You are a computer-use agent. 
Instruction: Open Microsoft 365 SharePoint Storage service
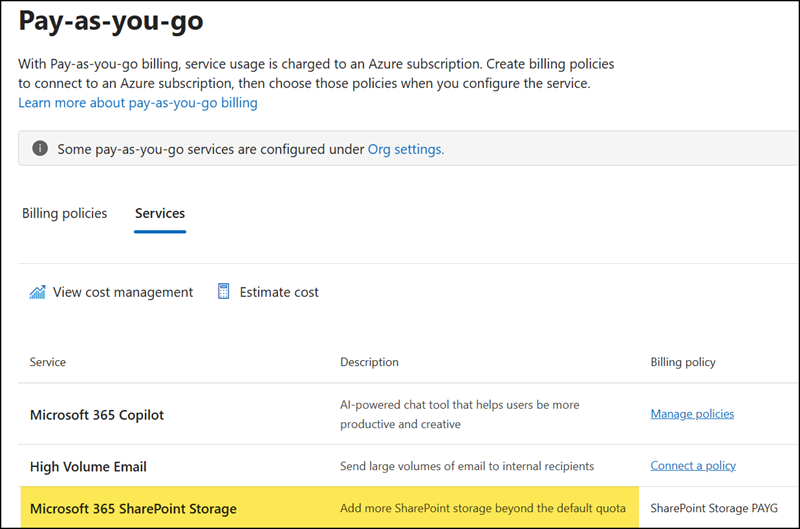pyautogui.click(x=133, y=509)
